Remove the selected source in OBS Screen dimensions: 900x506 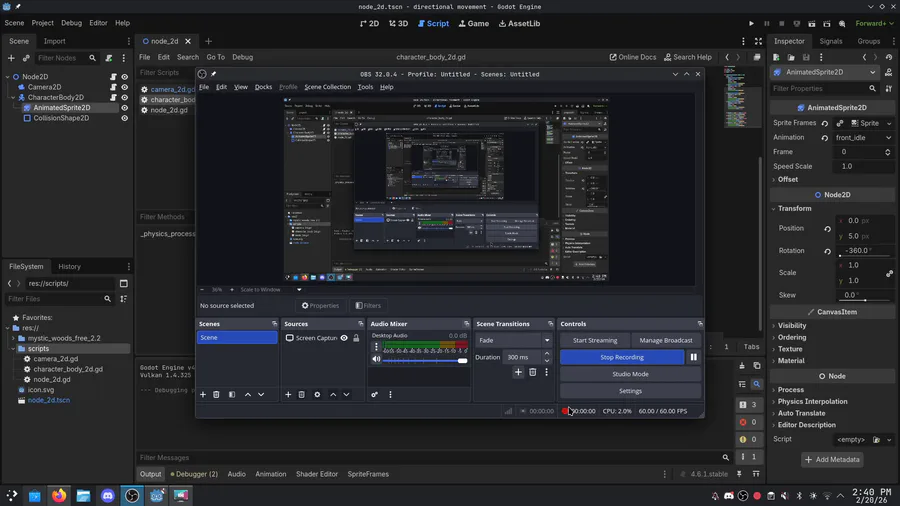pyautogui.click(x=301, y=395)
